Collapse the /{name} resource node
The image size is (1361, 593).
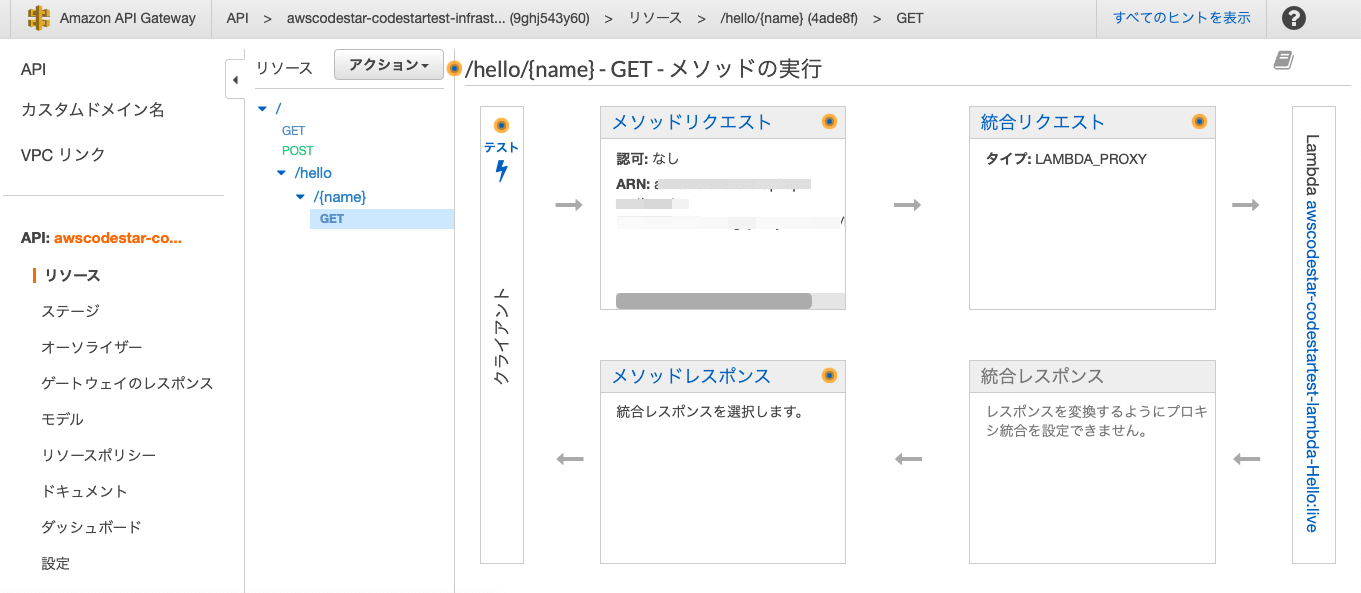tap(300, 197)
